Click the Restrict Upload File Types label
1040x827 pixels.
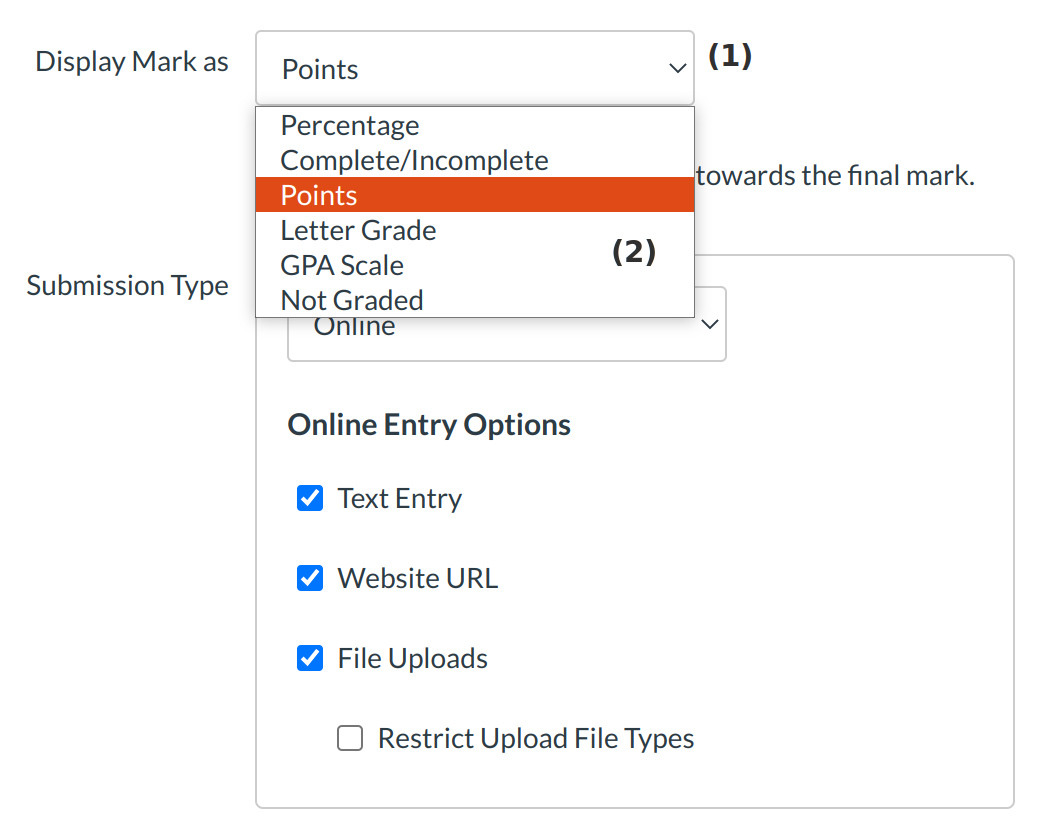tap(535, 738)
